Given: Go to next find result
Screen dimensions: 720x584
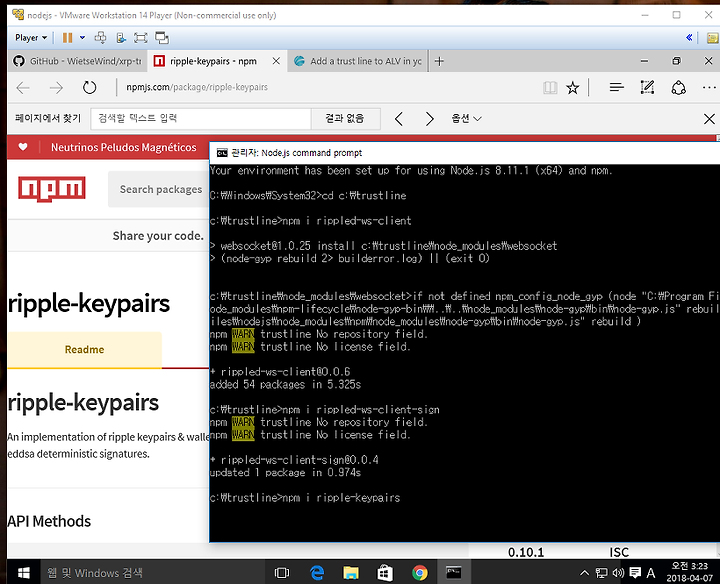Looking at the screenshot, I should tap(429, 119).
